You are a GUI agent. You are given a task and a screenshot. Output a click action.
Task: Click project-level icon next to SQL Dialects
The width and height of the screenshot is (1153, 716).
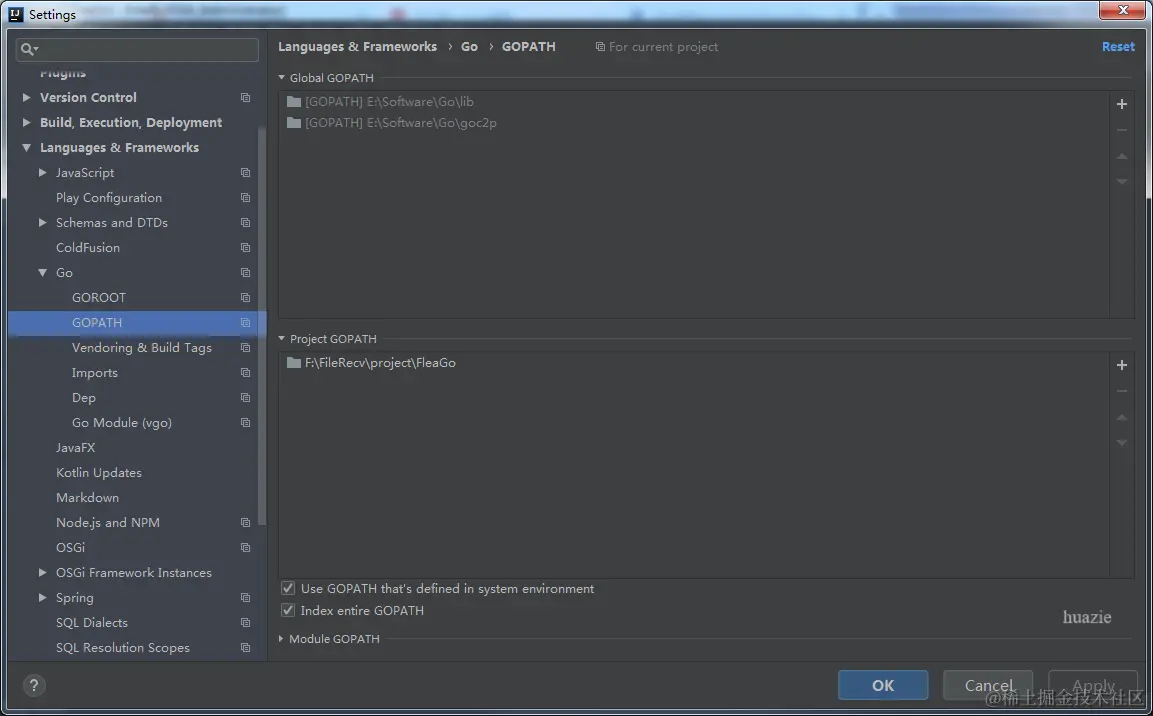(246, 623)
